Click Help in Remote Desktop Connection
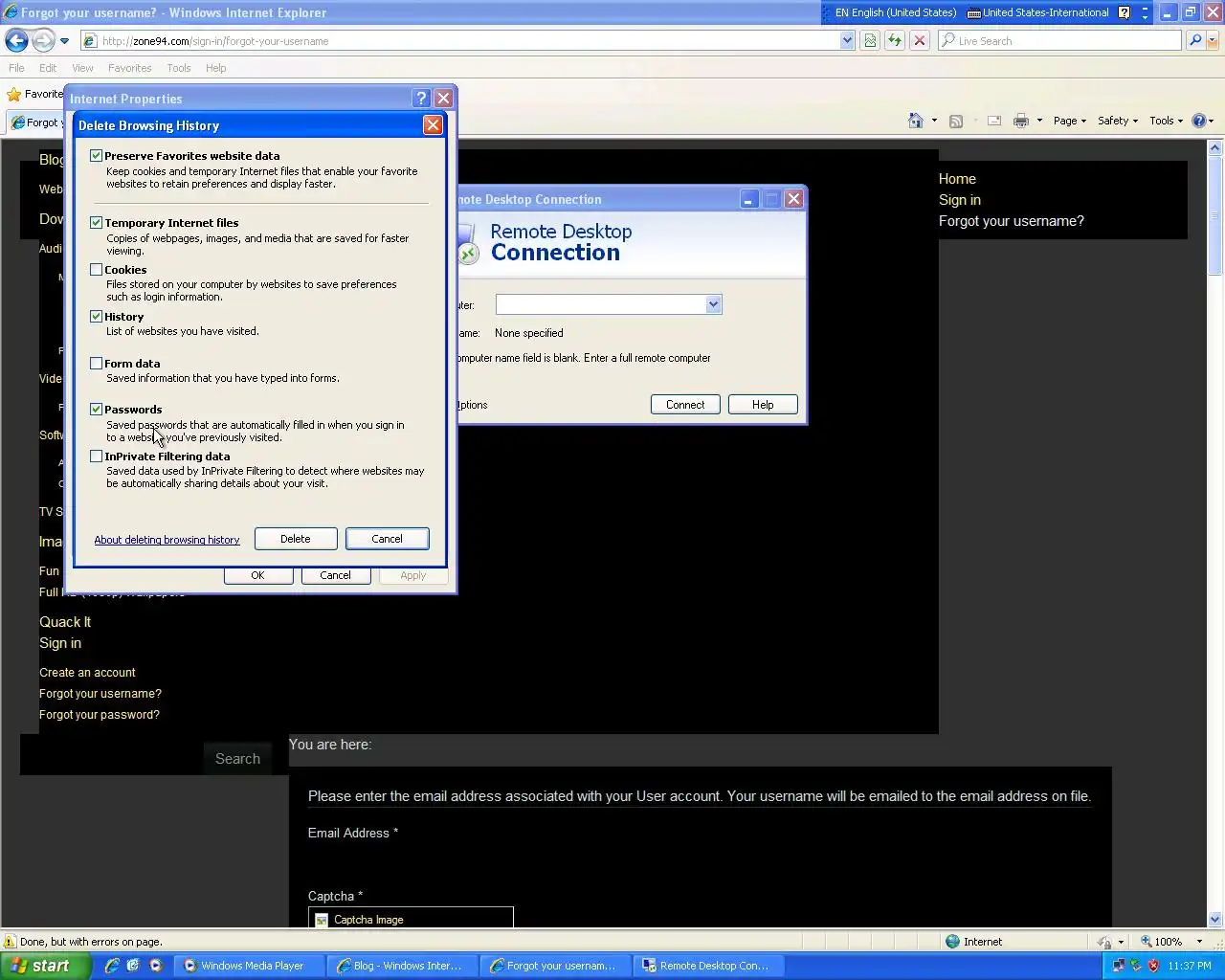The width and height of the screenshot is (1225, 980). (763, 405)
